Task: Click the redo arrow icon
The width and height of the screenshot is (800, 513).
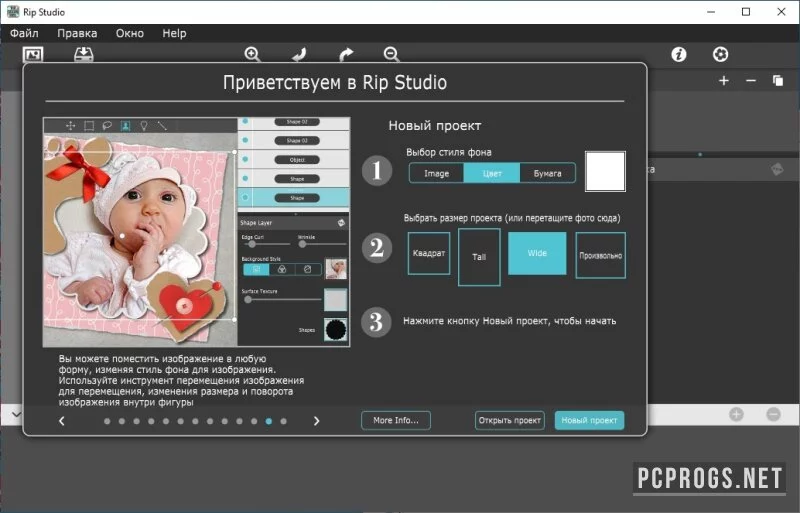Action: pos(346,54)
